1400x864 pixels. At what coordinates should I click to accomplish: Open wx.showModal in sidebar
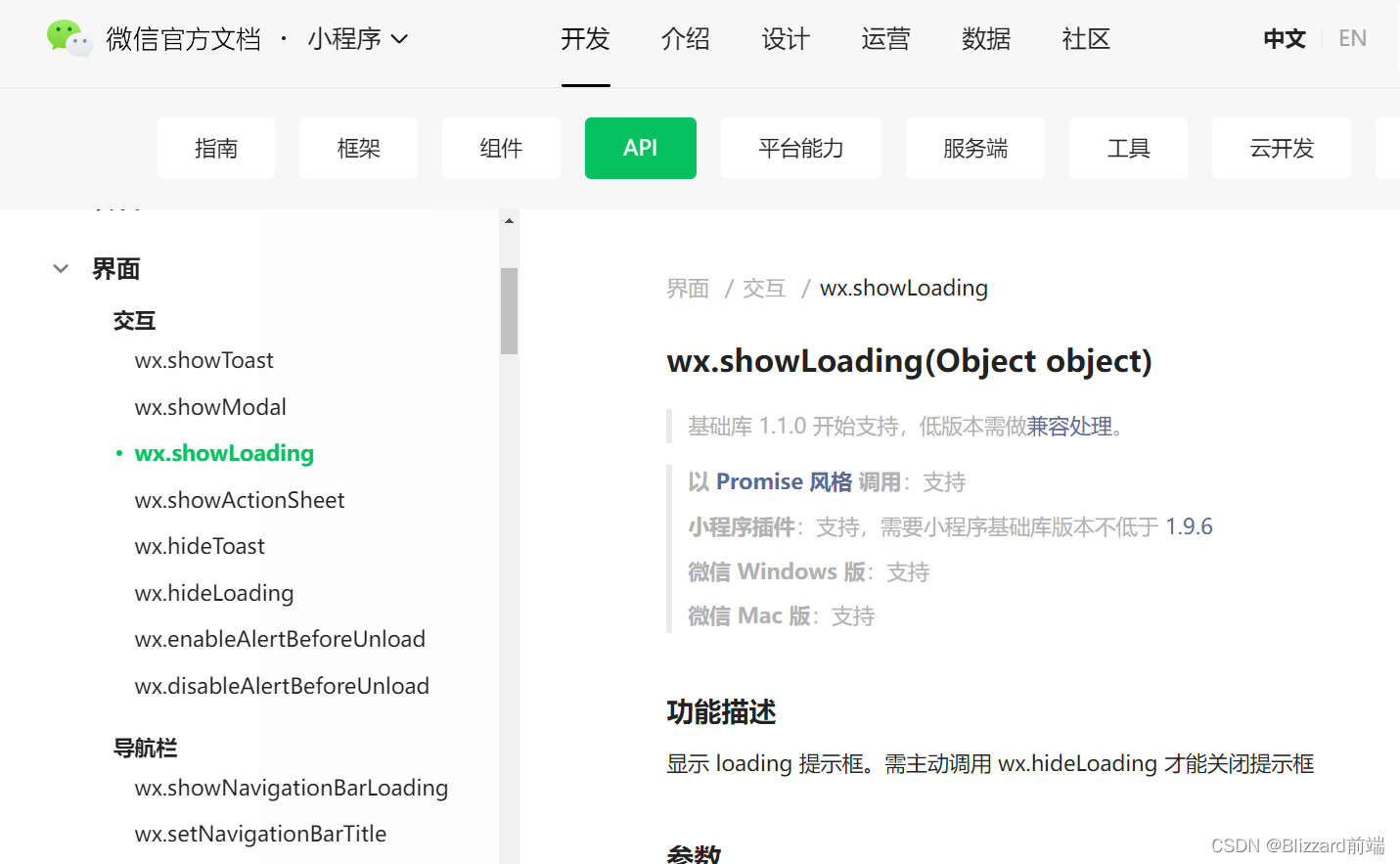[x=210, y=407]
